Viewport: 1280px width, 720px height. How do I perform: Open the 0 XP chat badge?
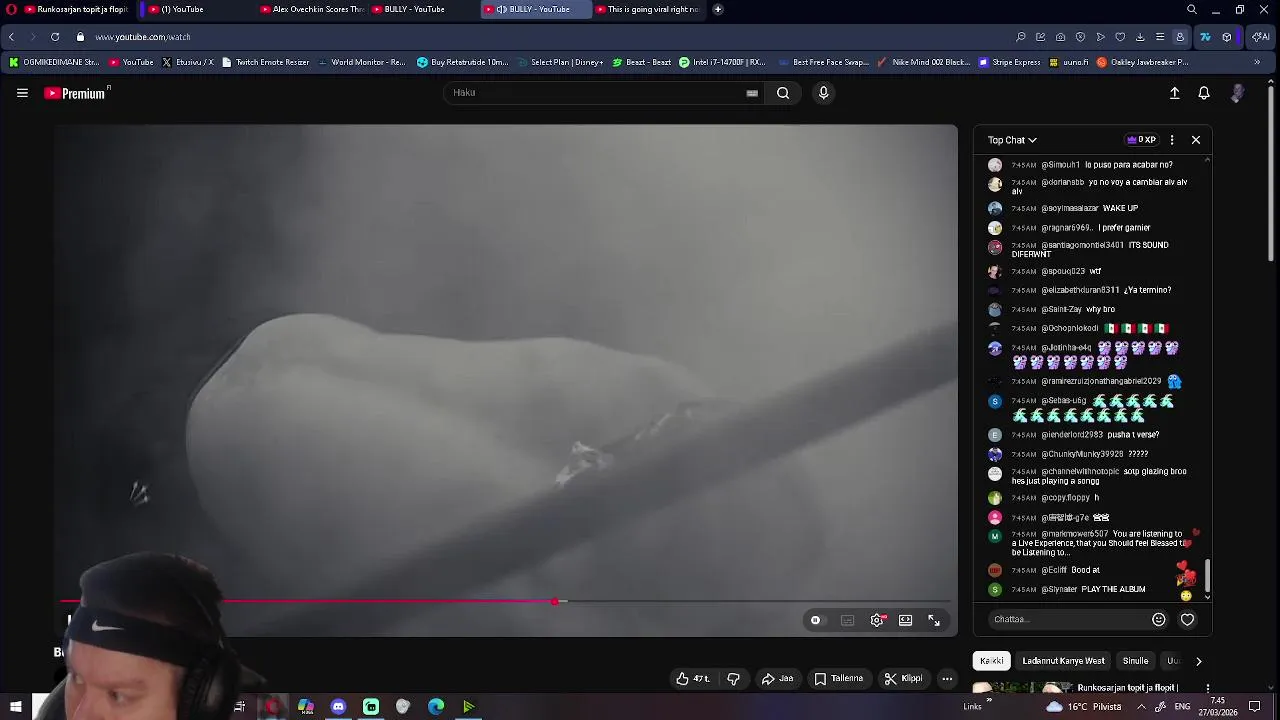[1141, 140]
